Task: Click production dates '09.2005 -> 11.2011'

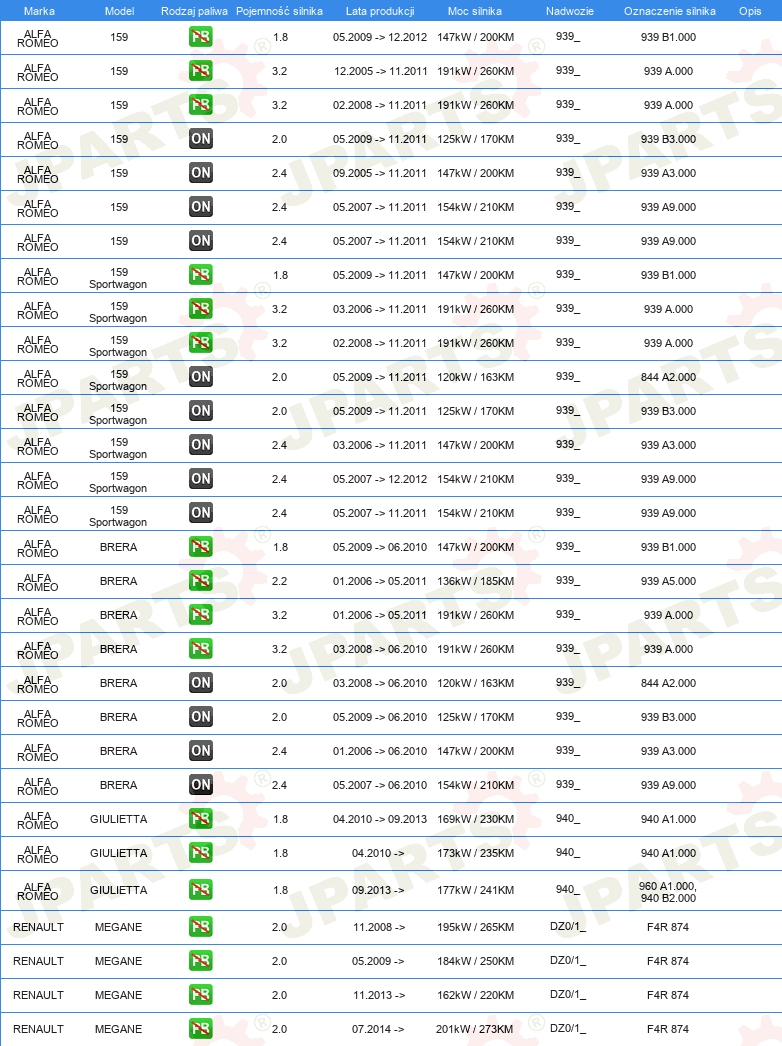Action: (380, 173)
